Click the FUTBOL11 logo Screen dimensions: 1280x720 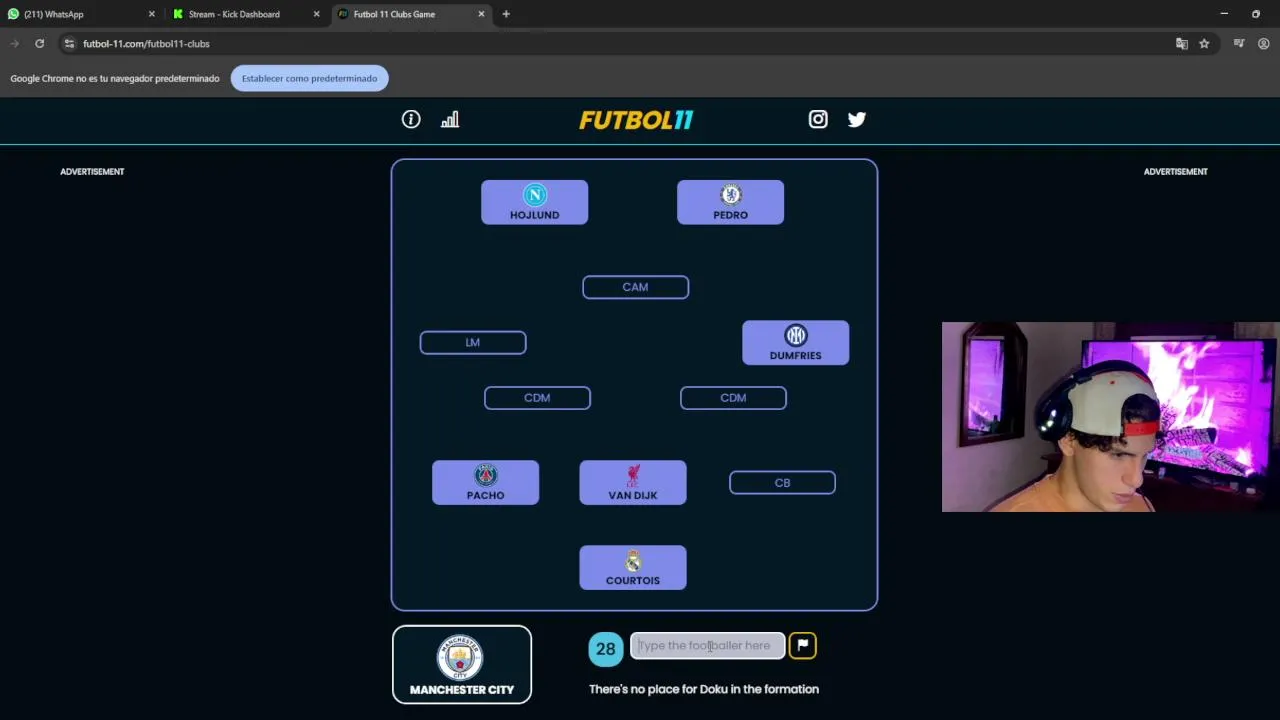pyautogui.click(x=636, y=120)
